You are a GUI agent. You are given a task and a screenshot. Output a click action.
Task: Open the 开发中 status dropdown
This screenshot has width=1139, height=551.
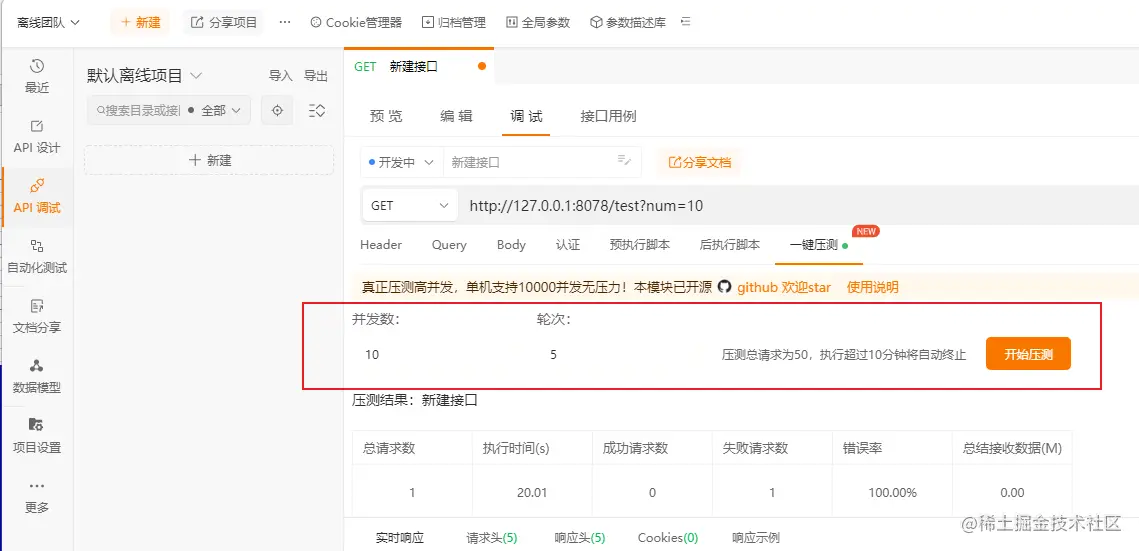click(x=402, y=163)
